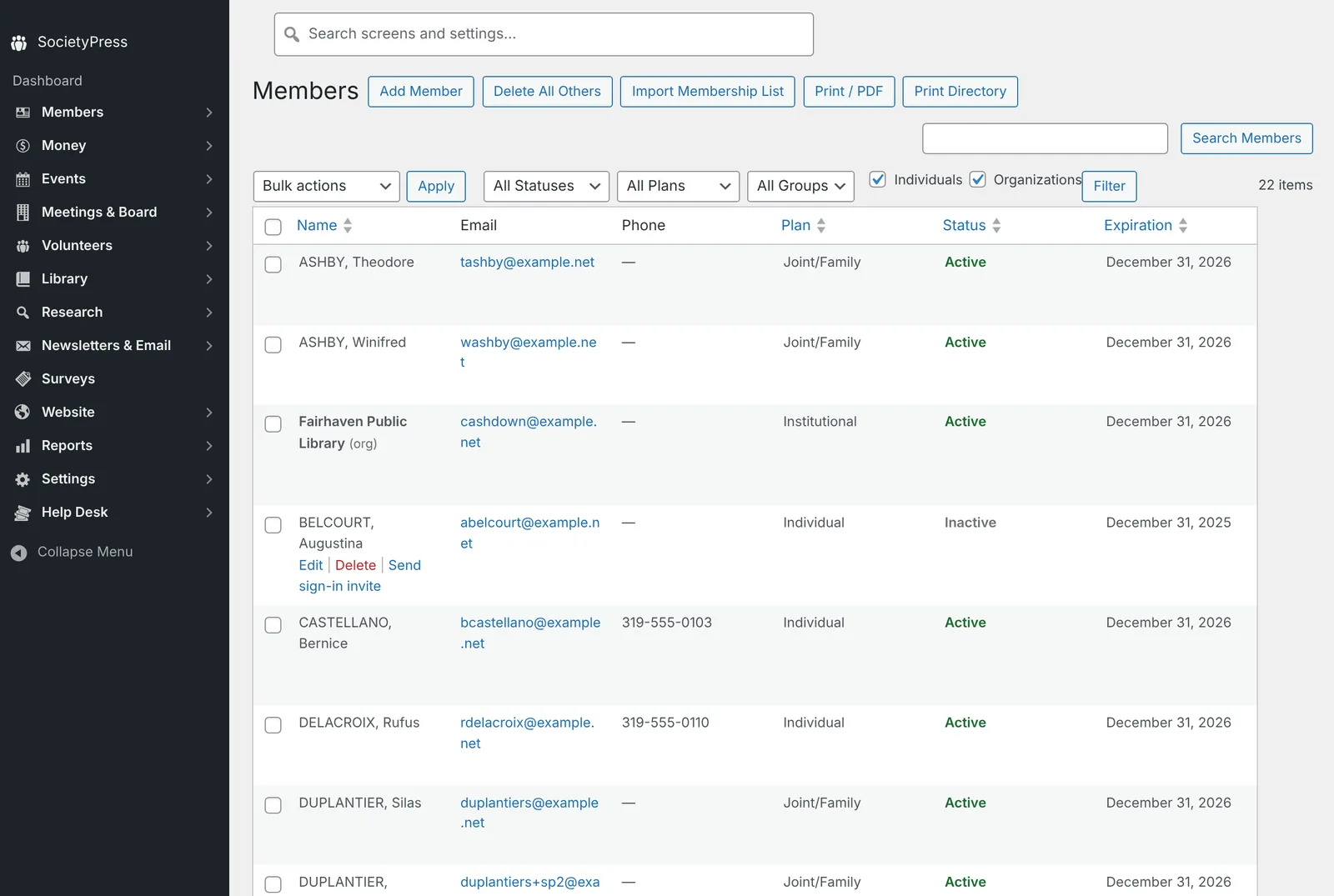
Task: Open the All Statuses dropdown
Action: tap(546, 186)
